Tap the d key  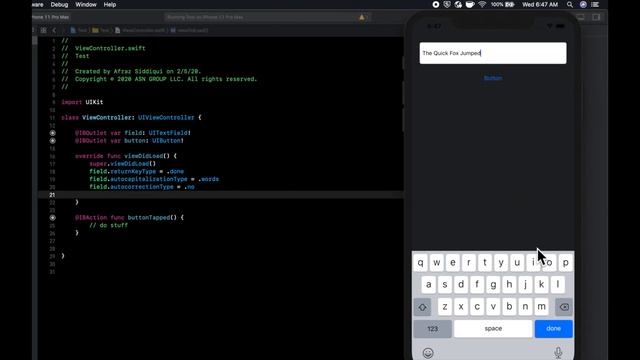tap(461, 285)
